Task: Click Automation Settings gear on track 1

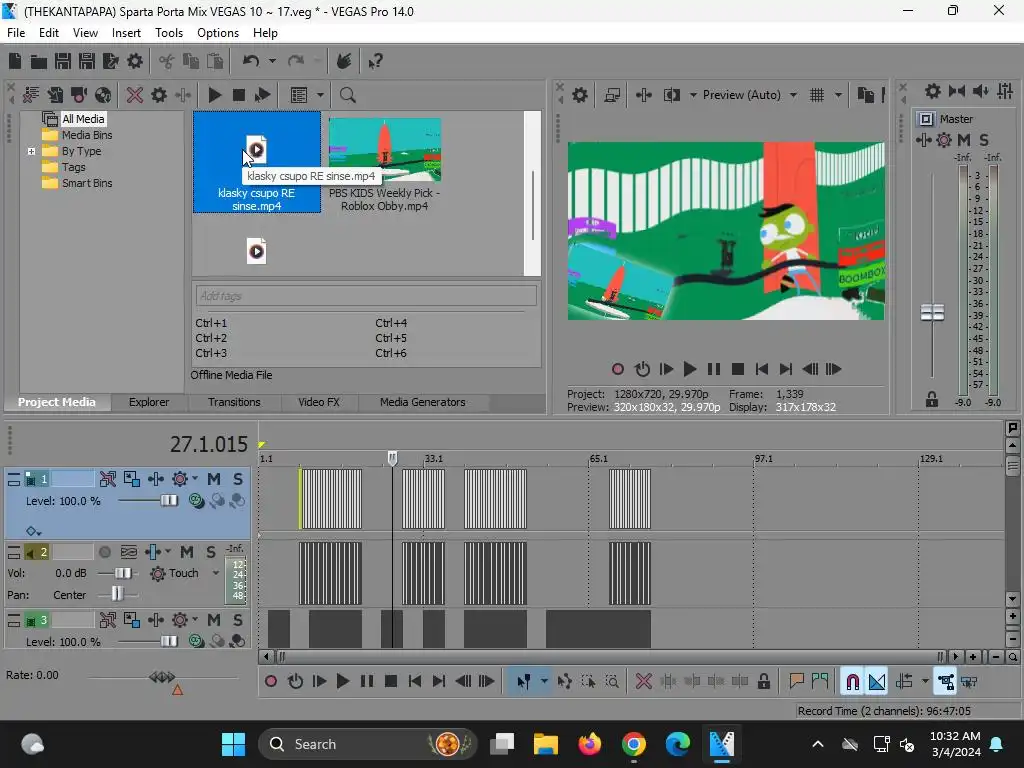Action: tap(180, 479)
